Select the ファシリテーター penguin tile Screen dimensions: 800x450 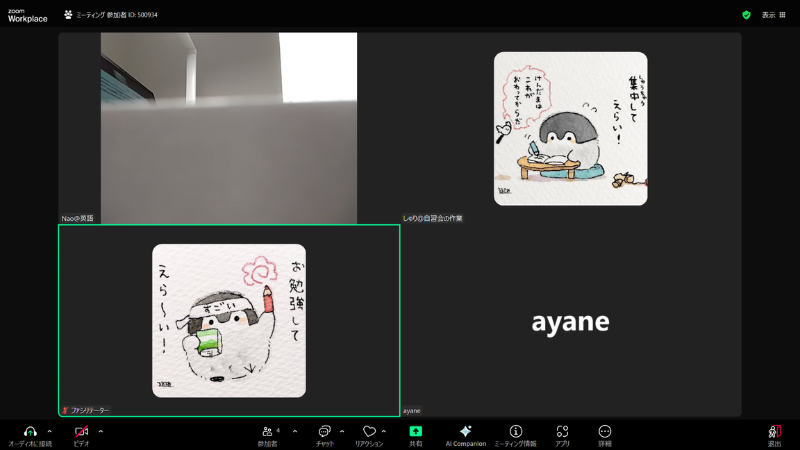point(229,320)
